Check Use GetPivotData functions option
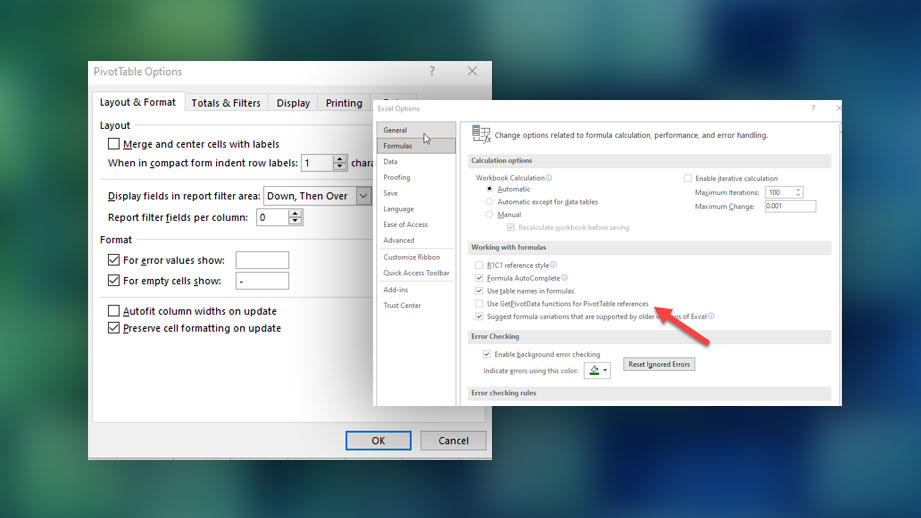 pos(479,304)
